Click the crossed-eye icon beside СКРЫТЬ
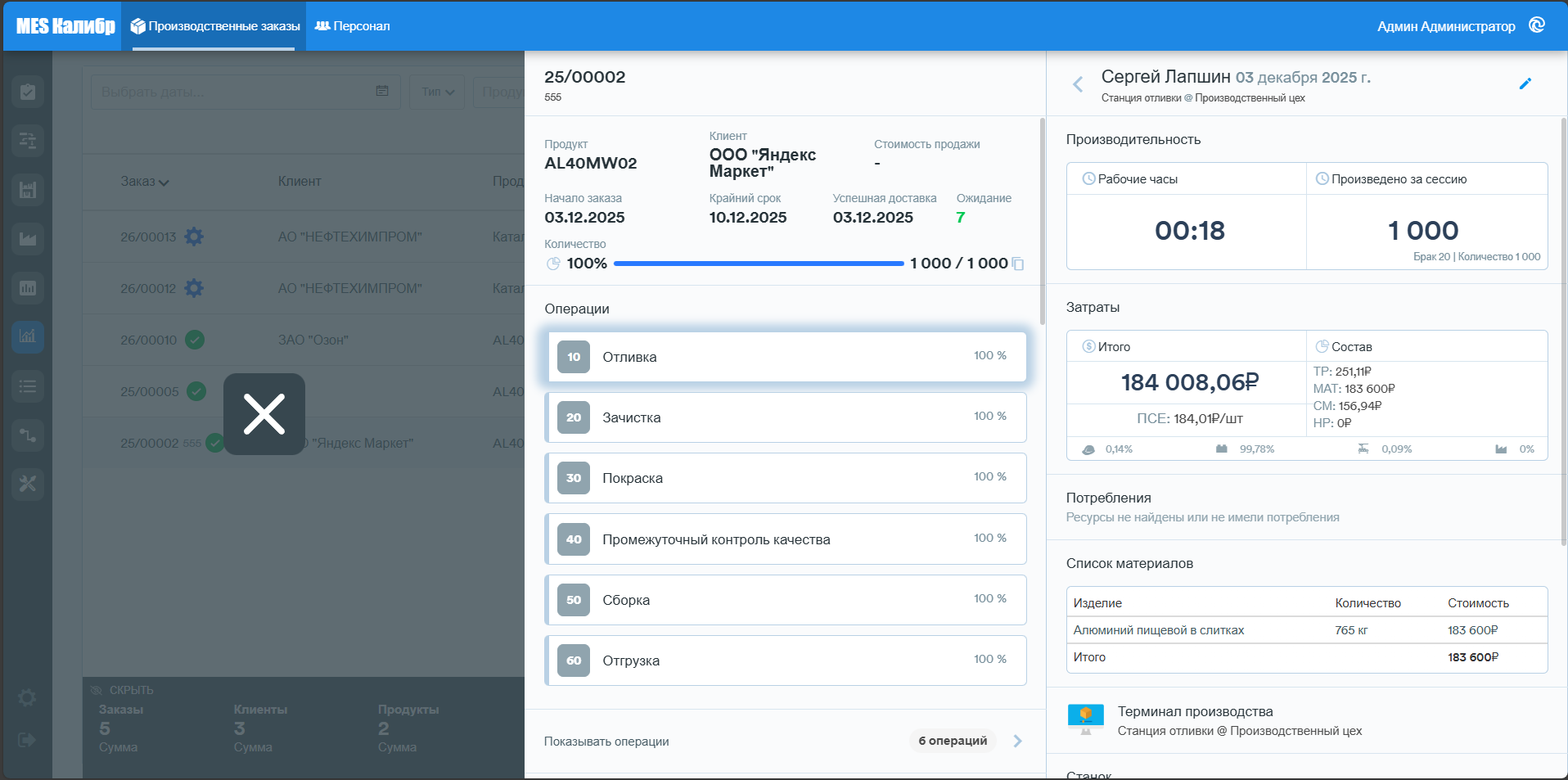The height and width of the screenshot is (780, 1568). pos(97,690)
